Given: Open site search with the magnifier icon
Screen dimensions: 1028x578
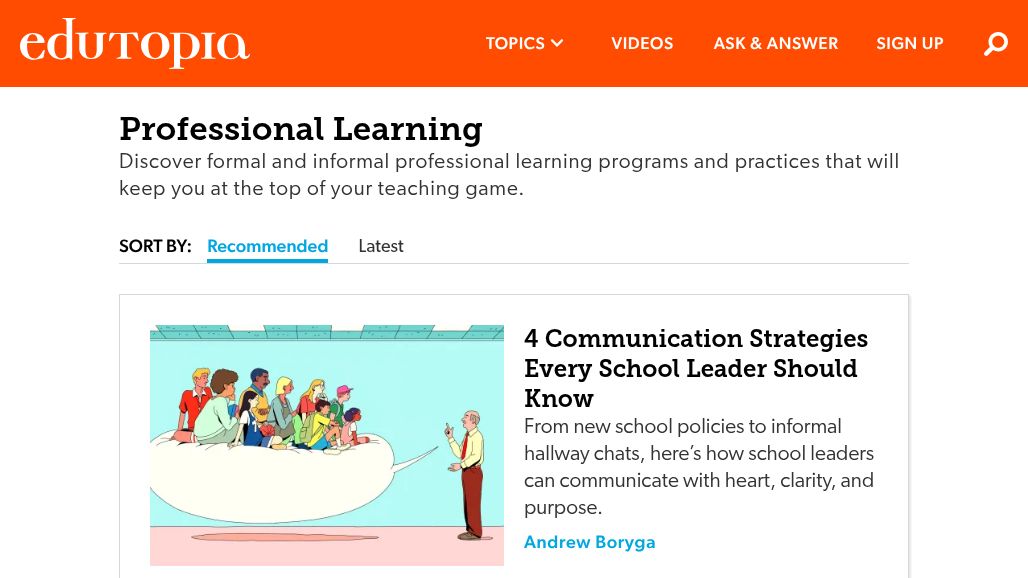Looking at the screenshot, I should coord(996,44).
